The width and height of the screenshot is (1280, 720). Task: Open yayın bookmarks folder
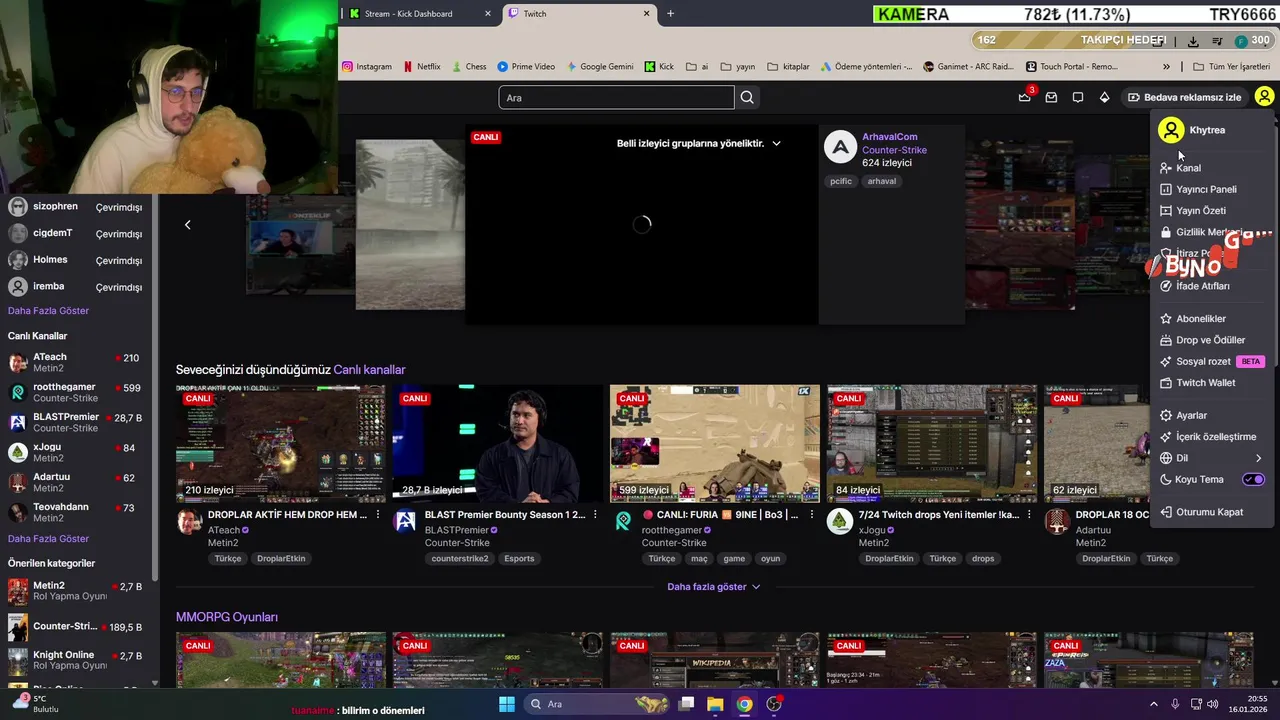737,67
